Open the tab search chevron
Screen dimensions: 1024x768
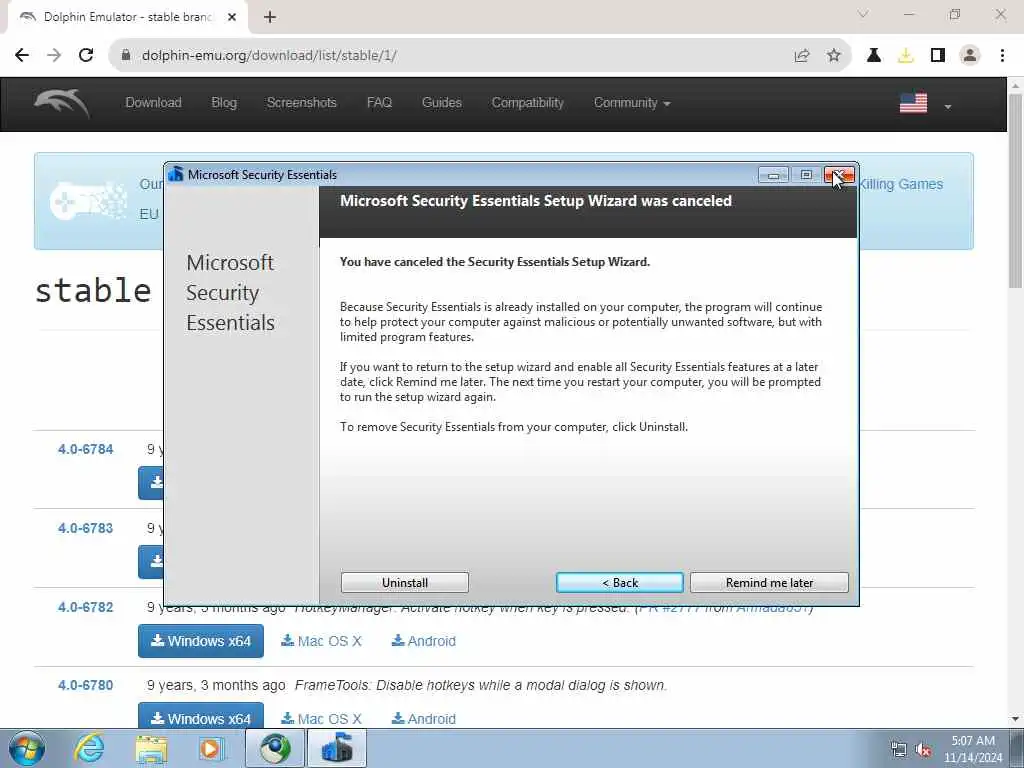pos(863,14)
